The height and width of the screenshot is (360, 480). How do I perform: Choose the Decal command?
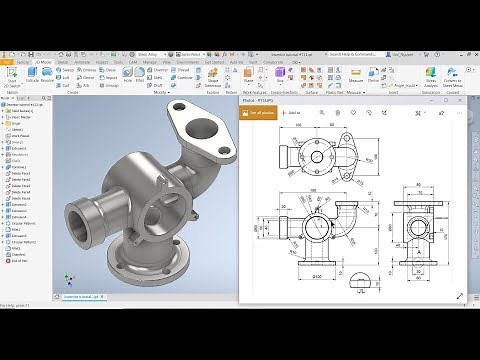108,70
